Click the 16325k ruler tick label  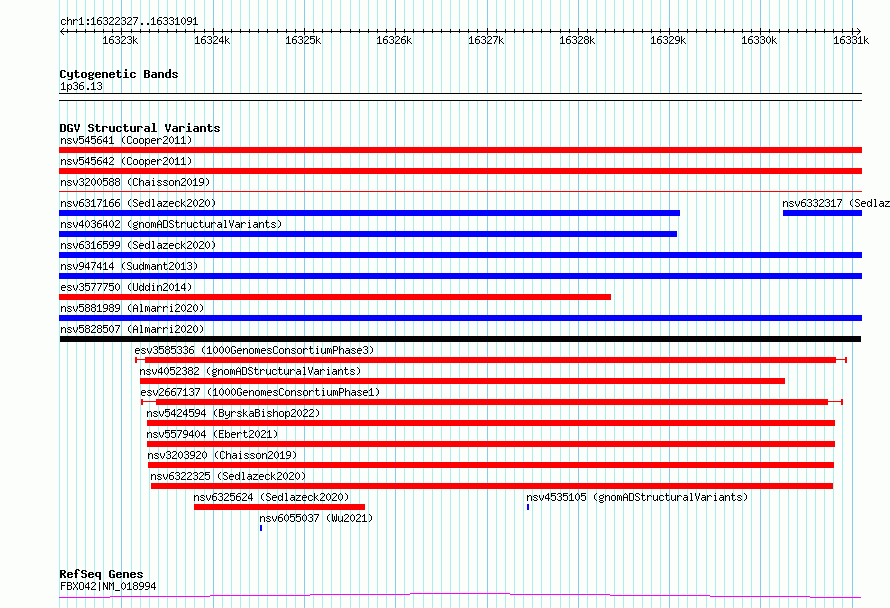click(303, 40)
